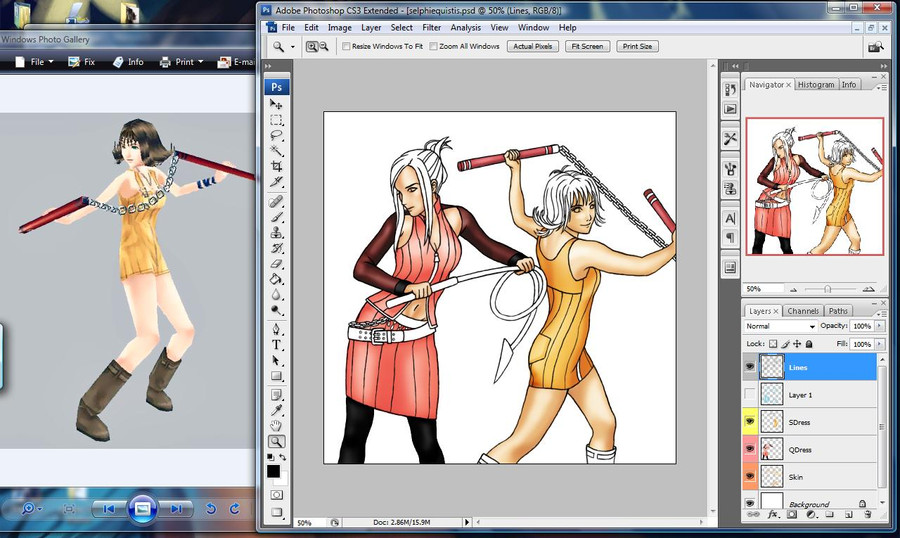This screenshot has width=900, height=538.
Task: Click the delete layer trash icon
Action: [x=867, y=514]
